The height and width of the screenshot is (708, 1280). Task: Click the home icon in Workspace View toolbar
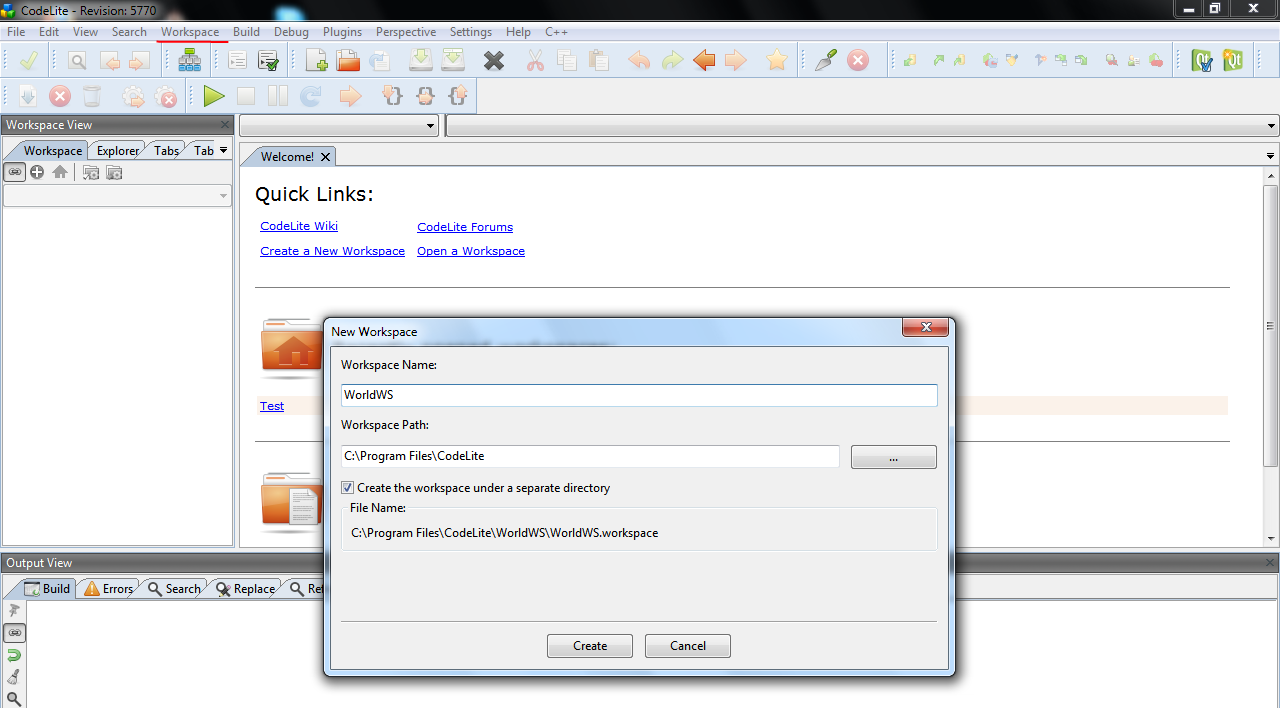click(60, 172)
